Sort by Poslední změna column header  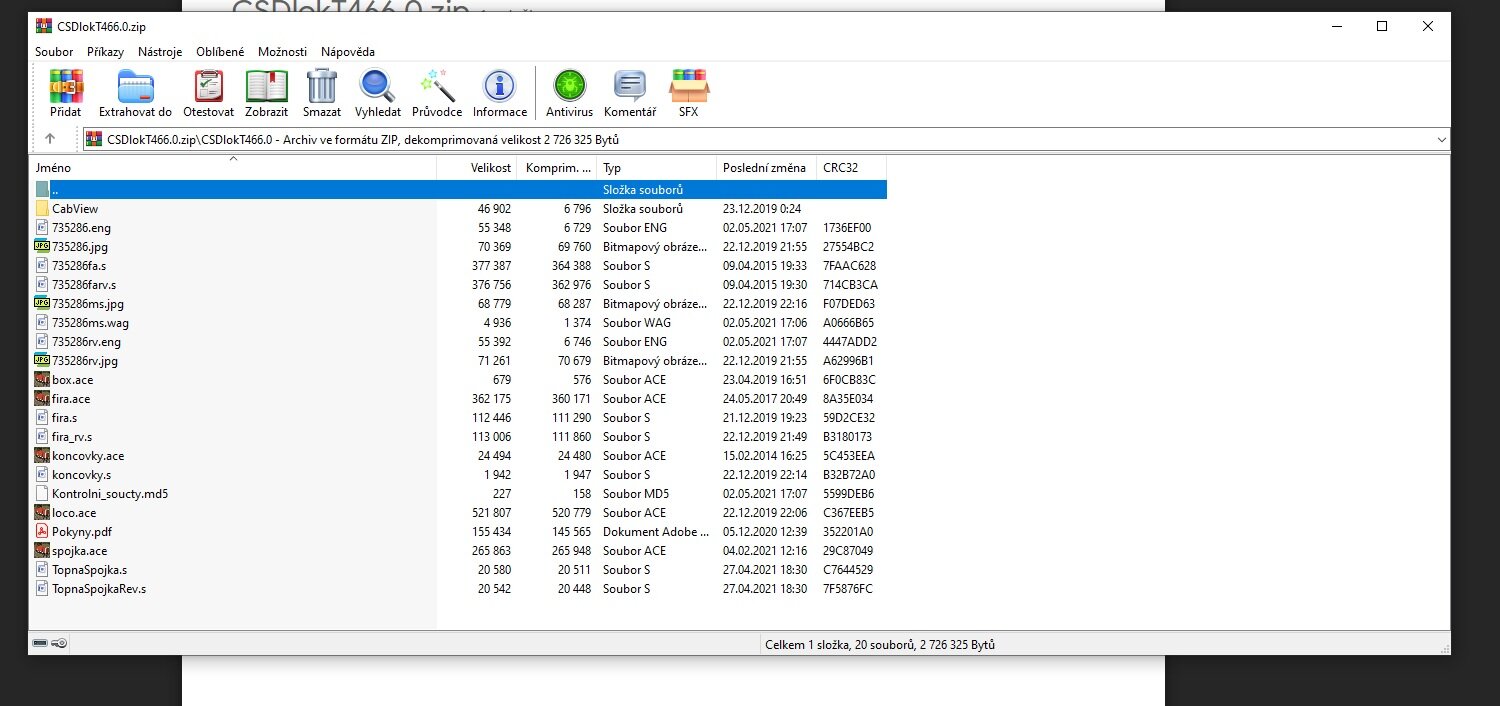(x=764, y=168)
